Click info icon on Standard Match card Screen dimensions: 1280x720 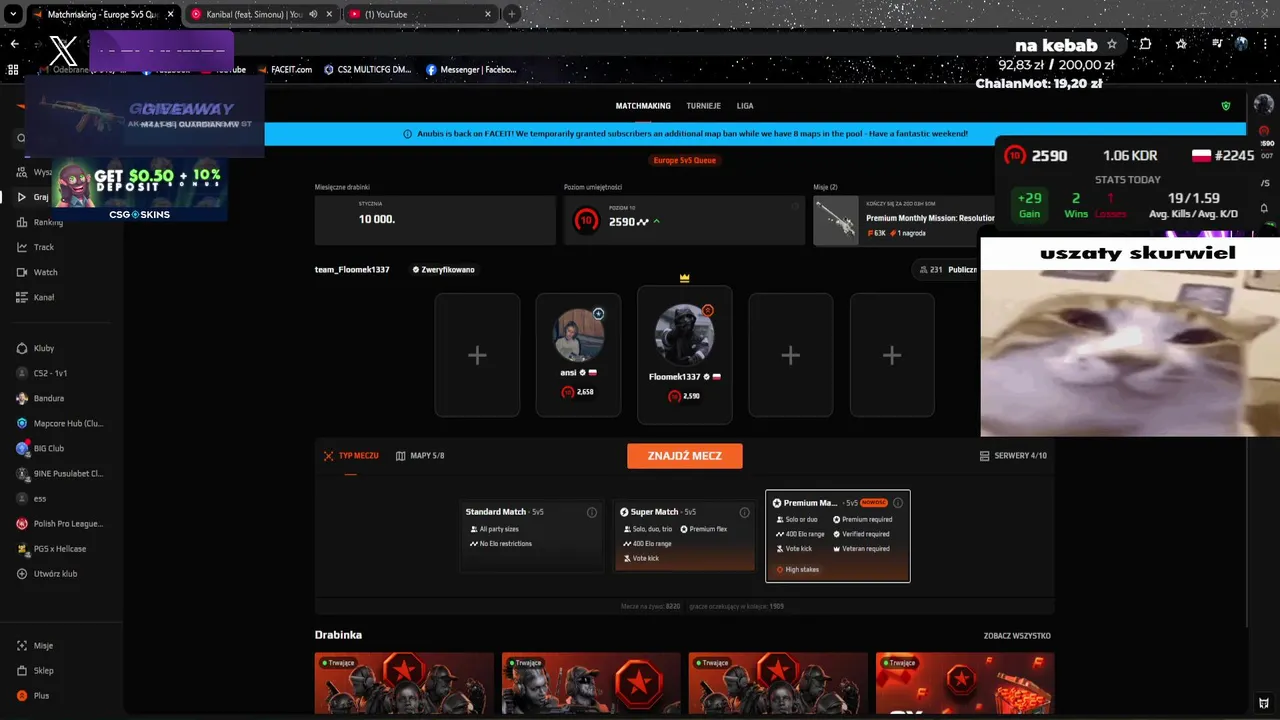pyautogui.click(x=592, y=512)
